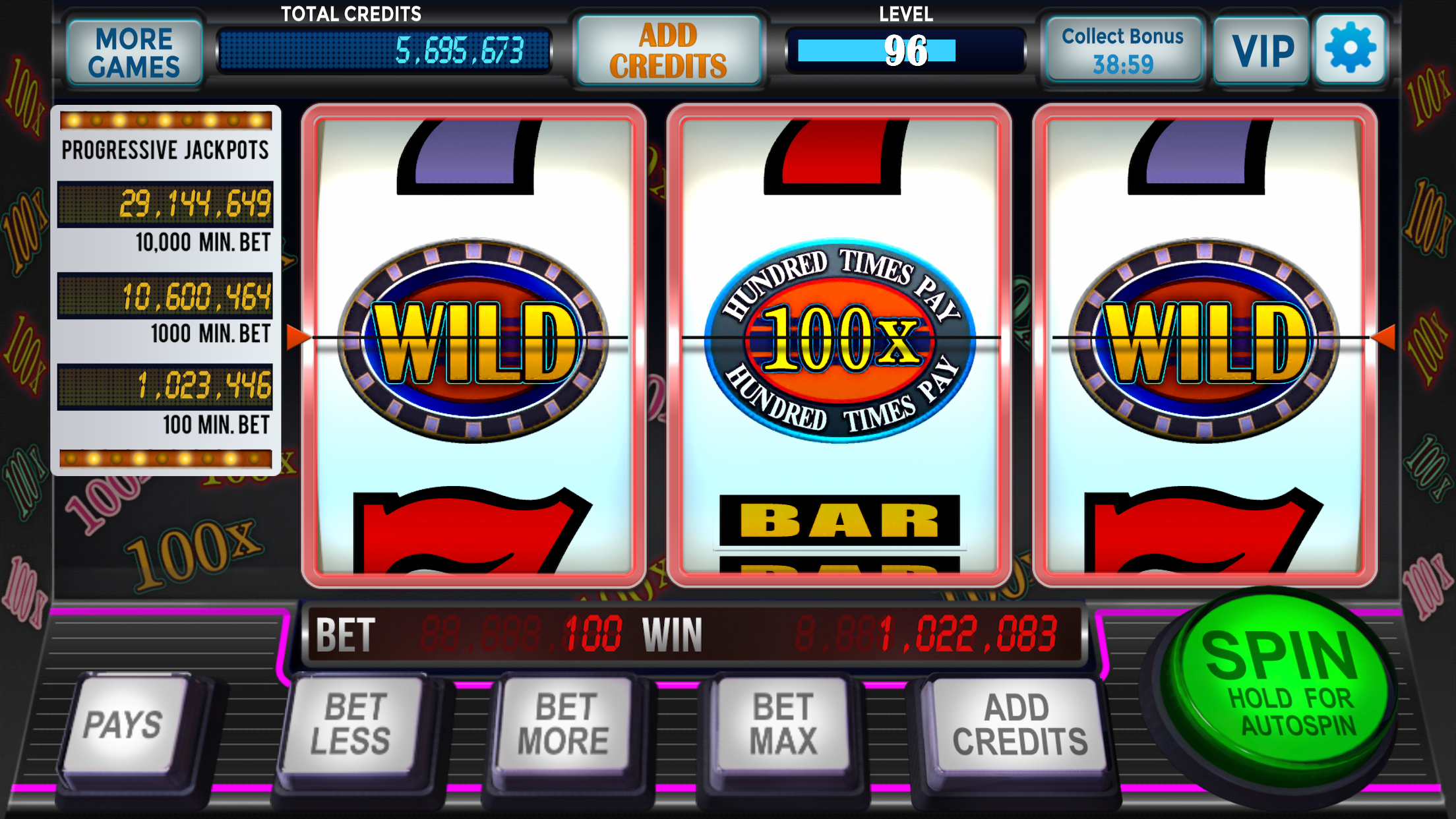Open the VIP section
Viewport: 1456px width, 819px height.
[1261, 51]
